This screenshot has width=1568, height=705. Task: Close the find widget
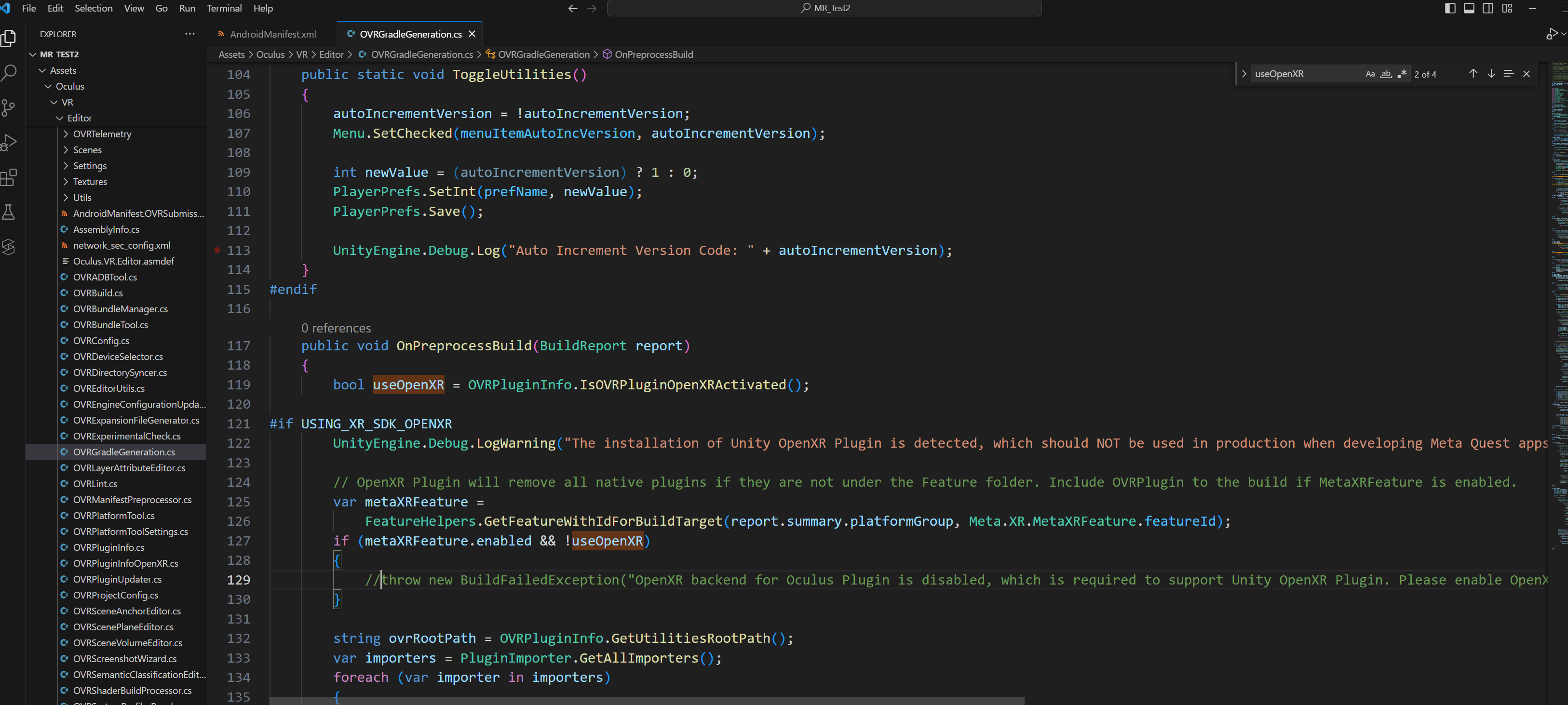click(1526, 74)
